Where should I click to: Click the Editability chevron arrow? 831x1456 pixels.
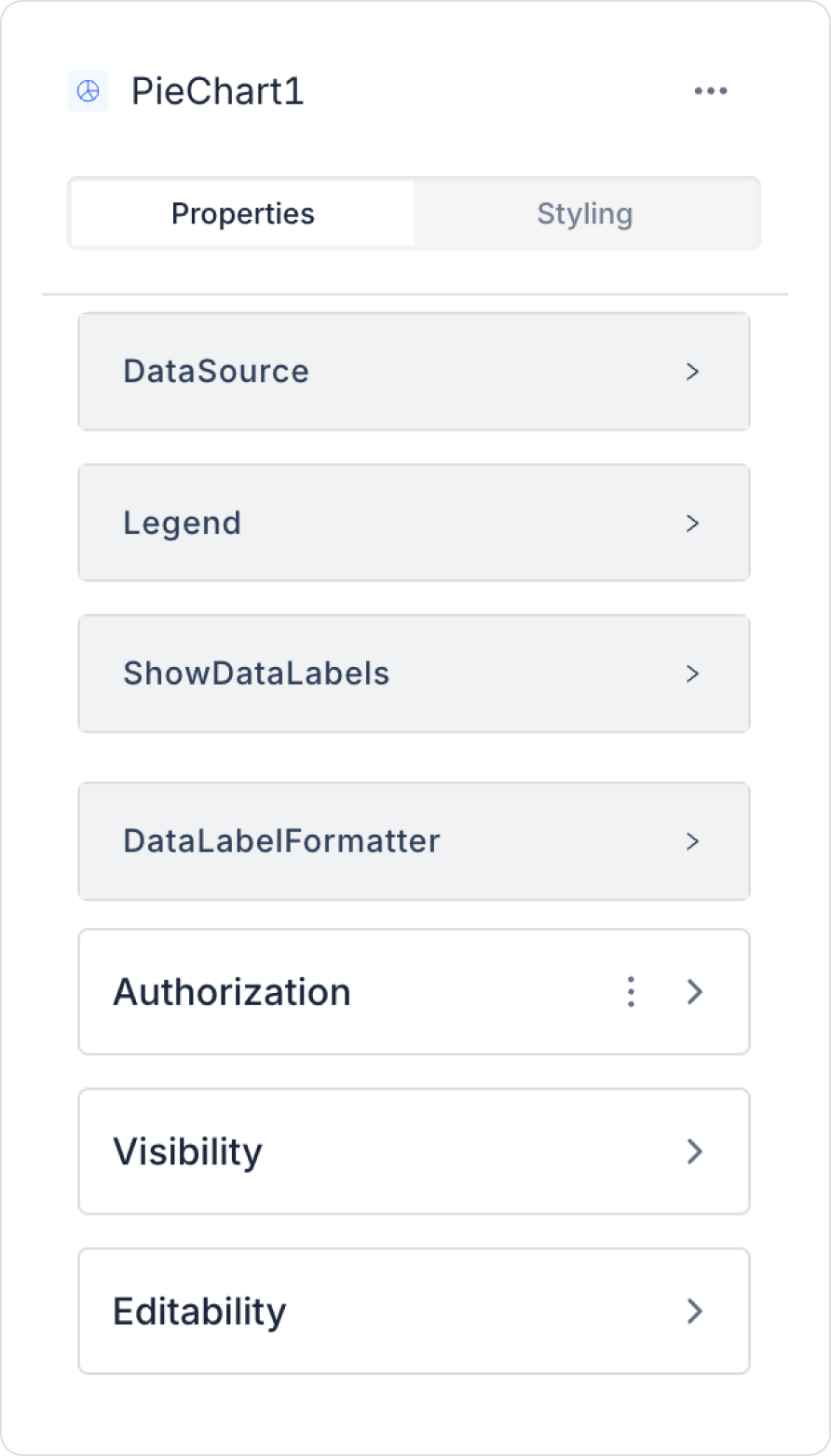[694, 1312]
